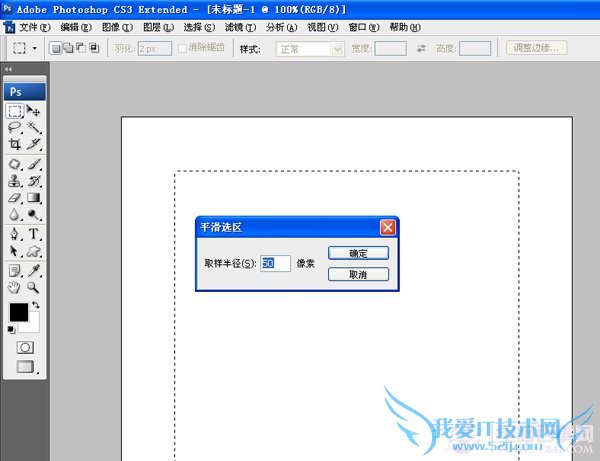Select the Zoom tool

coord(34,287)
